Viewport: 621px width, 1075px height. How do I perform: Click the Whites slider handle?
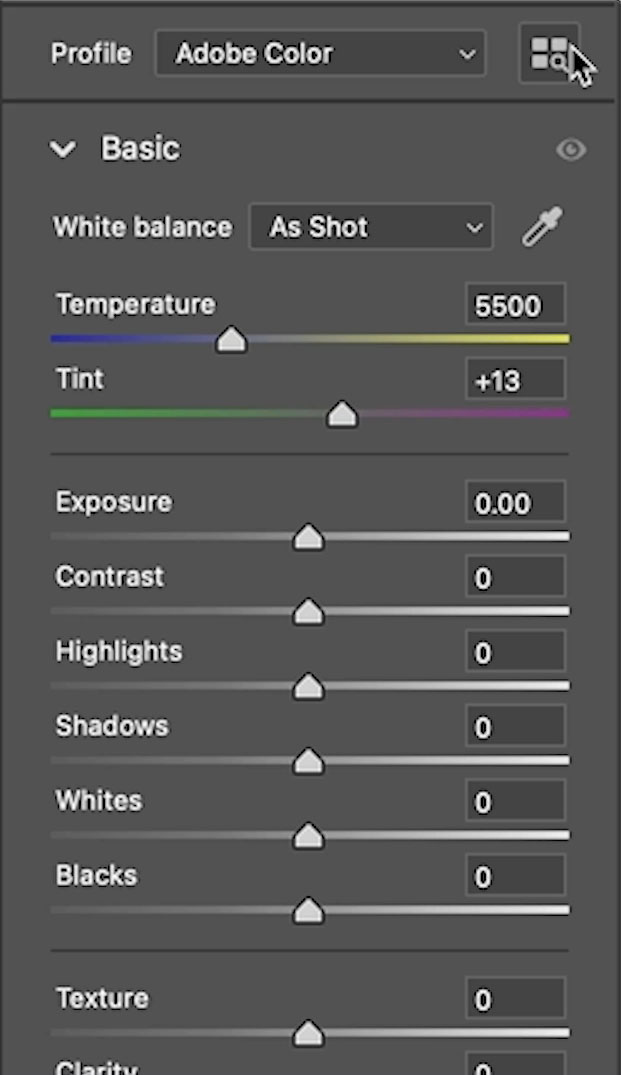(308, 836)
